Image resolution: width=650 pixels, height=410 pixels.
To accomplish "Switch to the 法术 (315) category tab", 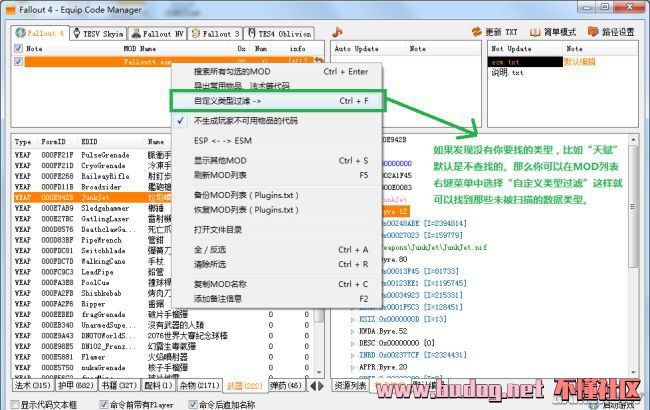I will (x=33, y=386).
